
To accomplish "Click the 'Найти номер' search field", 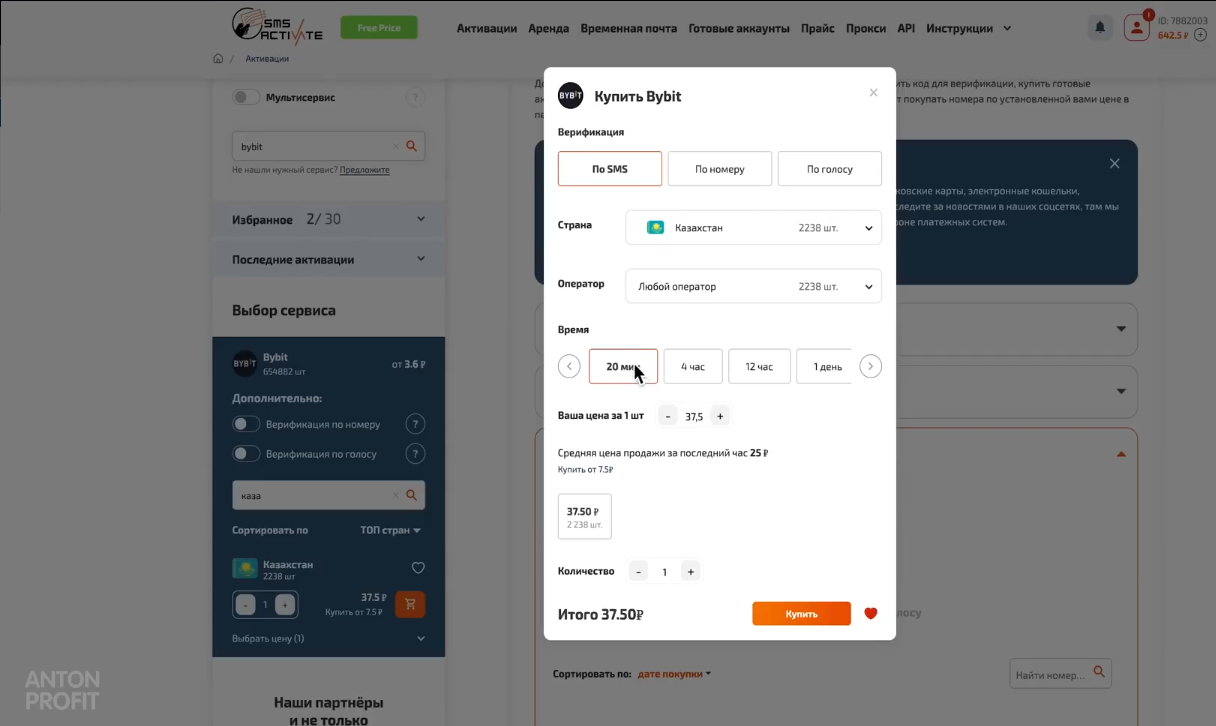I will [1060, 674].
